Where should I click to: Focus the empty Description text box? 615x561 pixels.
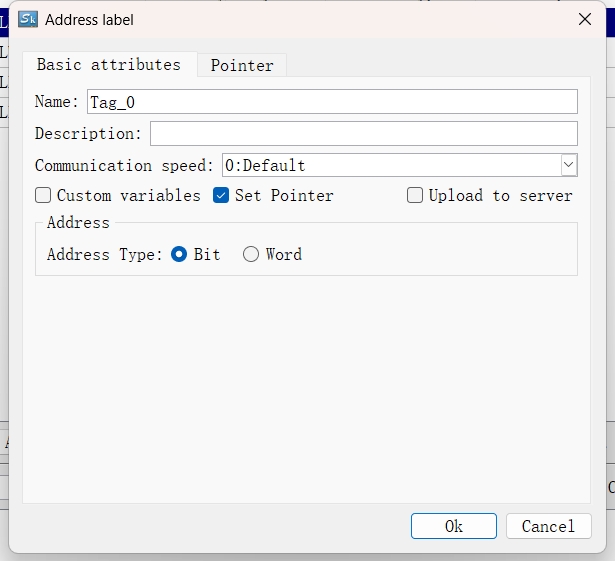click(x=363, y=134)
